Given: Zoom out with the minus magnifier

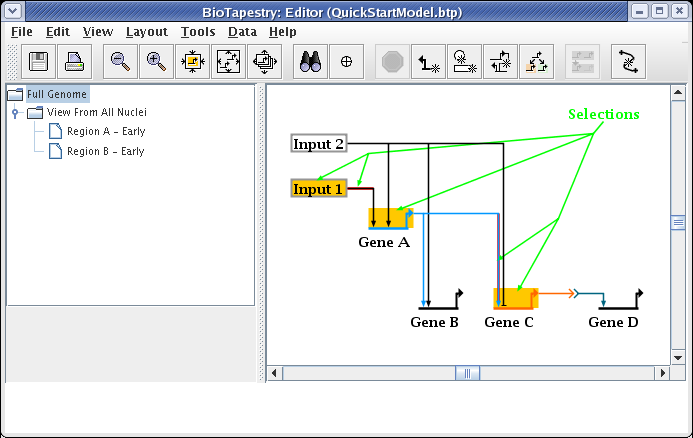Looking at the screenshot, I should coord(120,62).
